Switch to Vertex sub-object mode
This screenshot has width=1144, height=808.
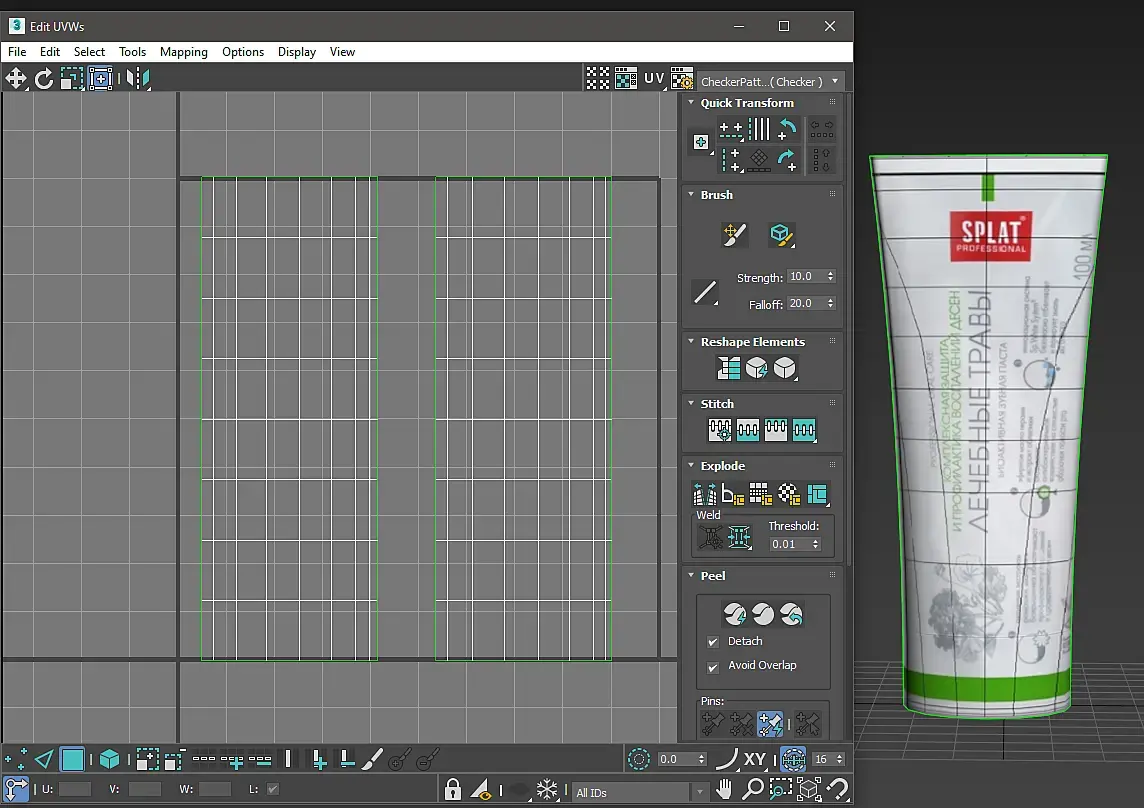tap(16, 760)
